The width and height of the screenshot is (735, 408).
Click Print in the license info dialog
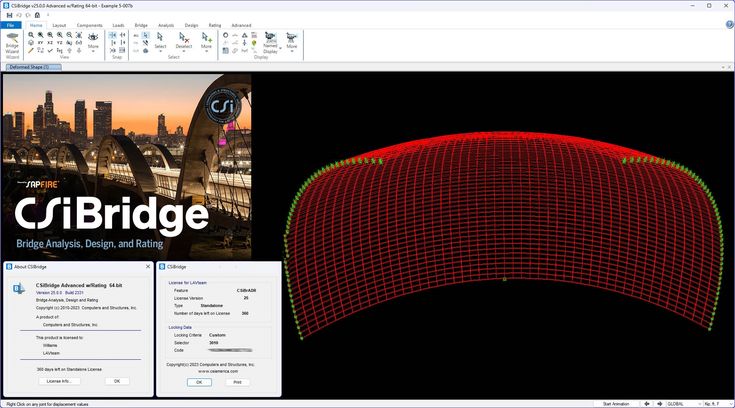pyautogui.click(x=237, y=382)
